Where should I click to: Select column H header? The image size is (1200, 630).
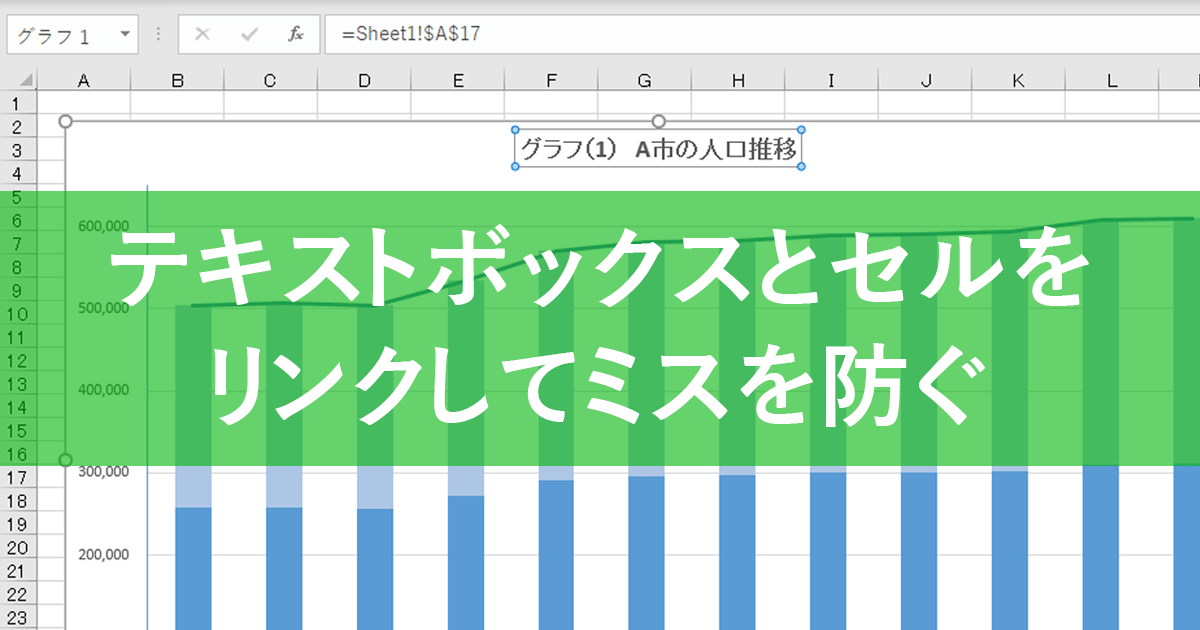pyautogui.click(x=738, y=81)
